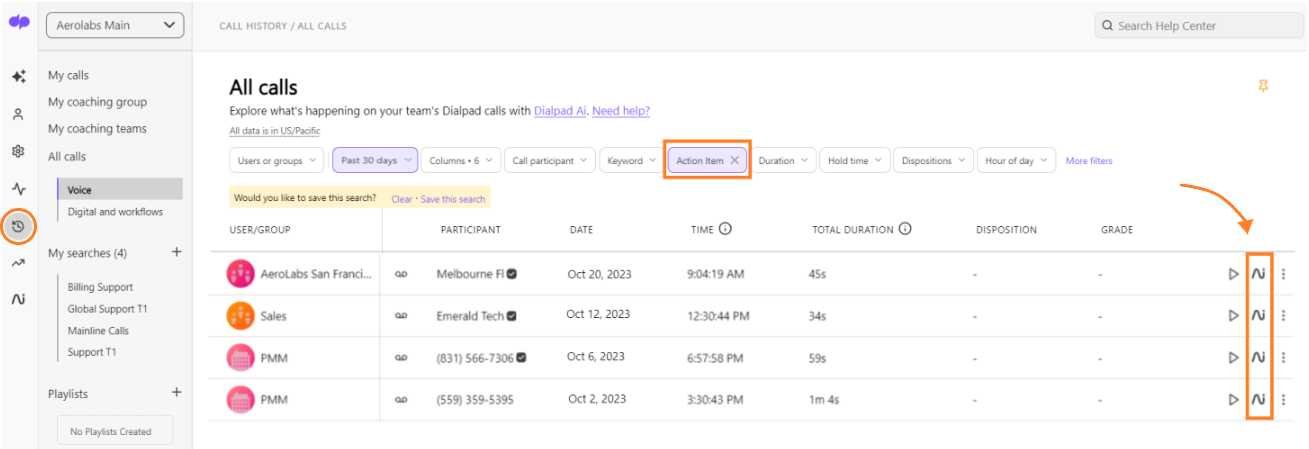
Task: Open the Users or groups filter
Action: pyautogui.click(x=277, y=160)
